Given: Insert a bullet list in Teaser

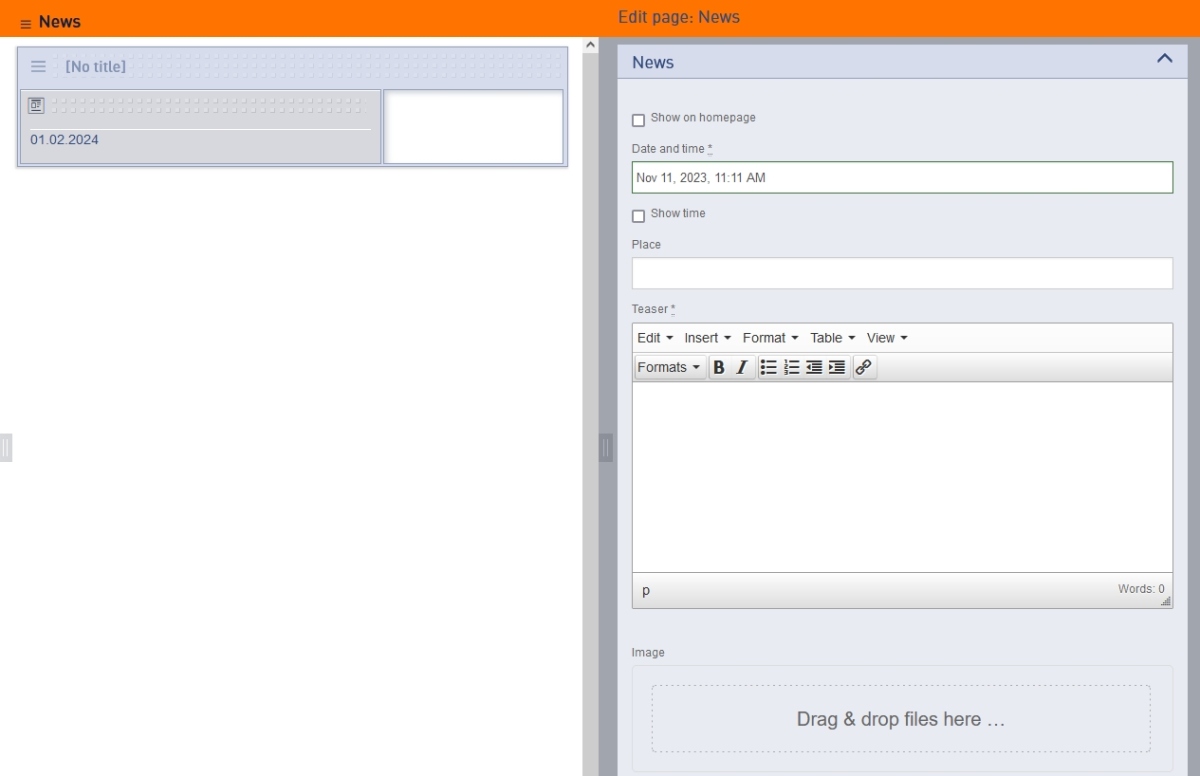Looking at the screenshot, I should click(768, 367).
